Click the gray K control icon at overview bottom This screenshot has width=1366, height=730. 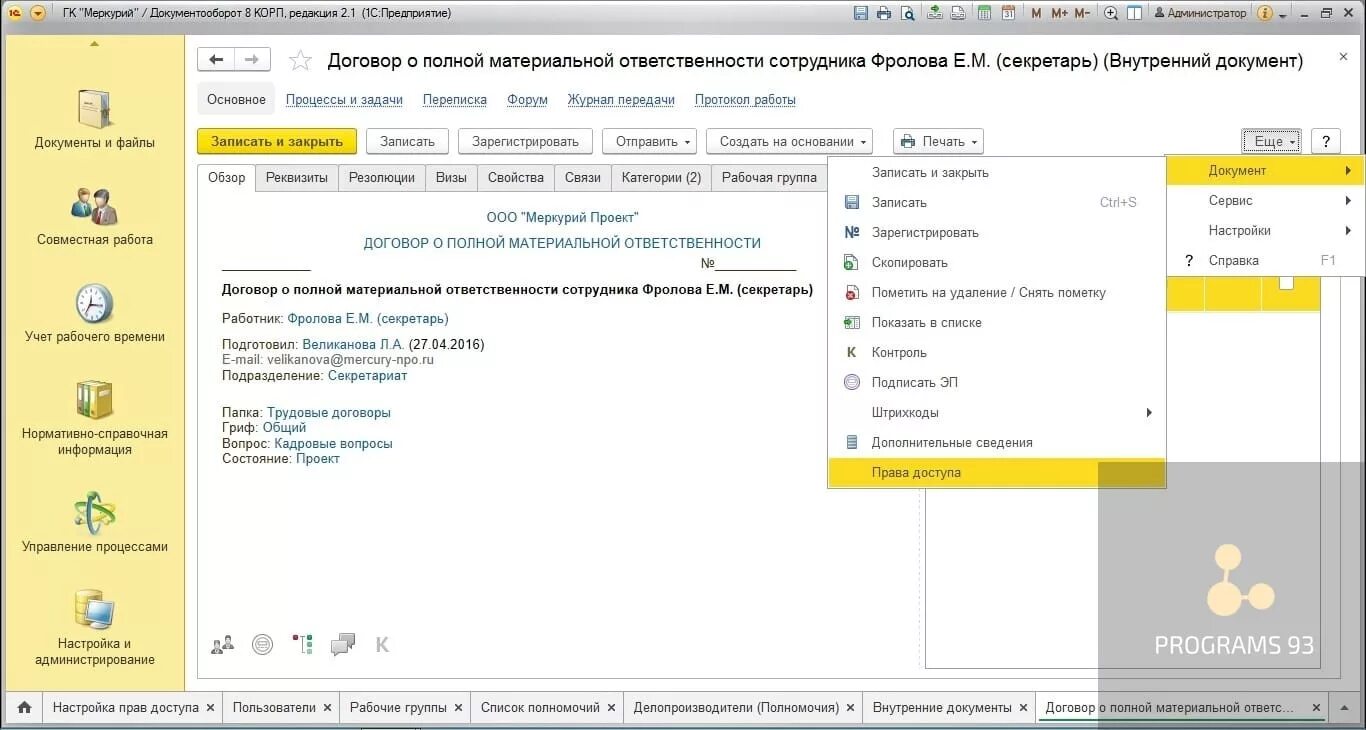(x=382, y=645)
